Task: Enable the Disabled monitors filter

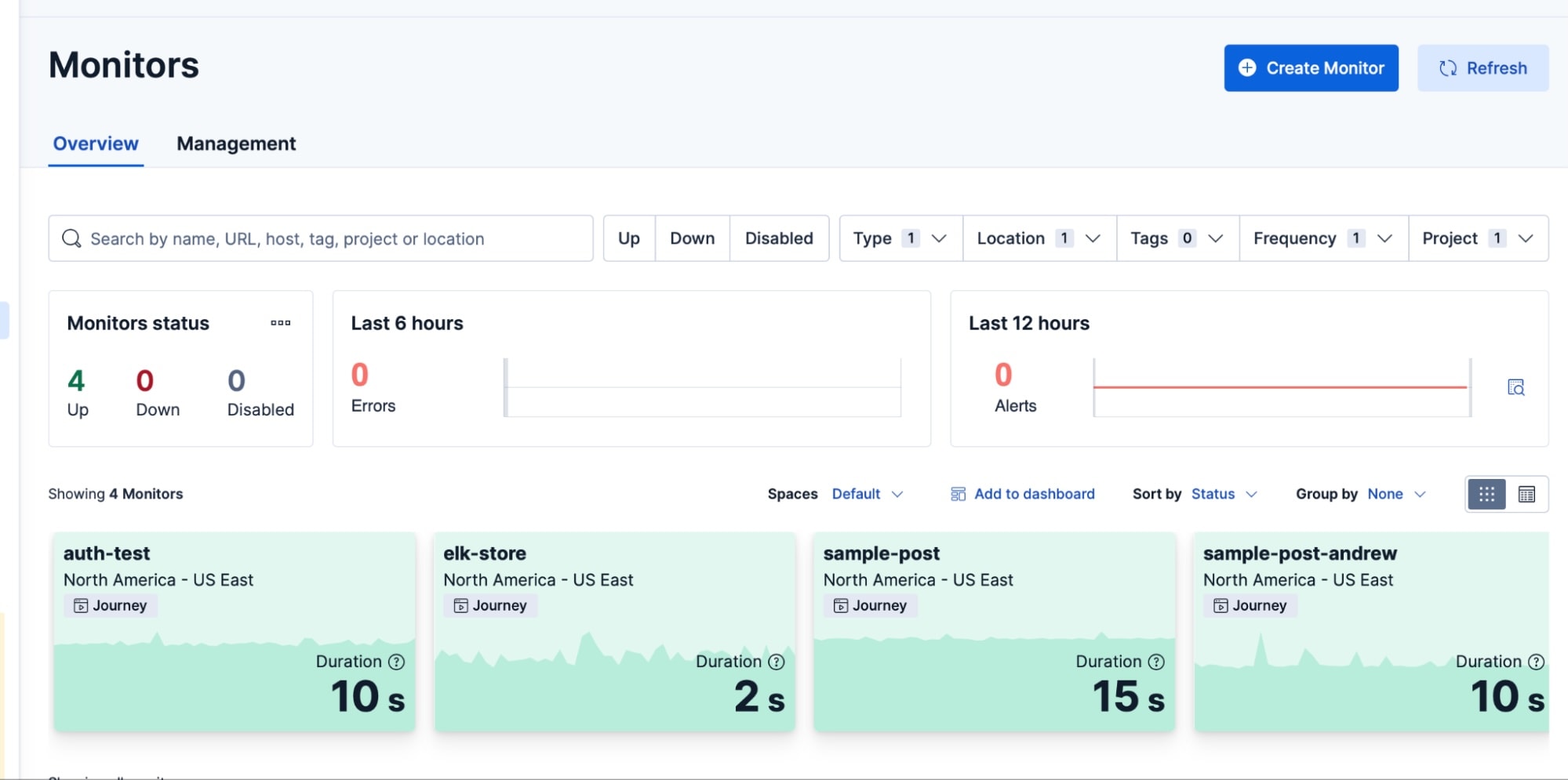Action: (x=779, y=238)
